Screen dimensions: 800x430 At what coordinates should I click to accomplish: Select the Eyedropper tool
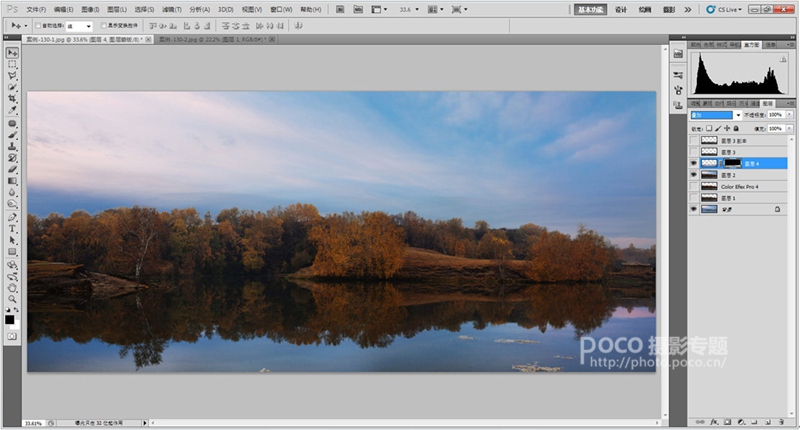12,110
